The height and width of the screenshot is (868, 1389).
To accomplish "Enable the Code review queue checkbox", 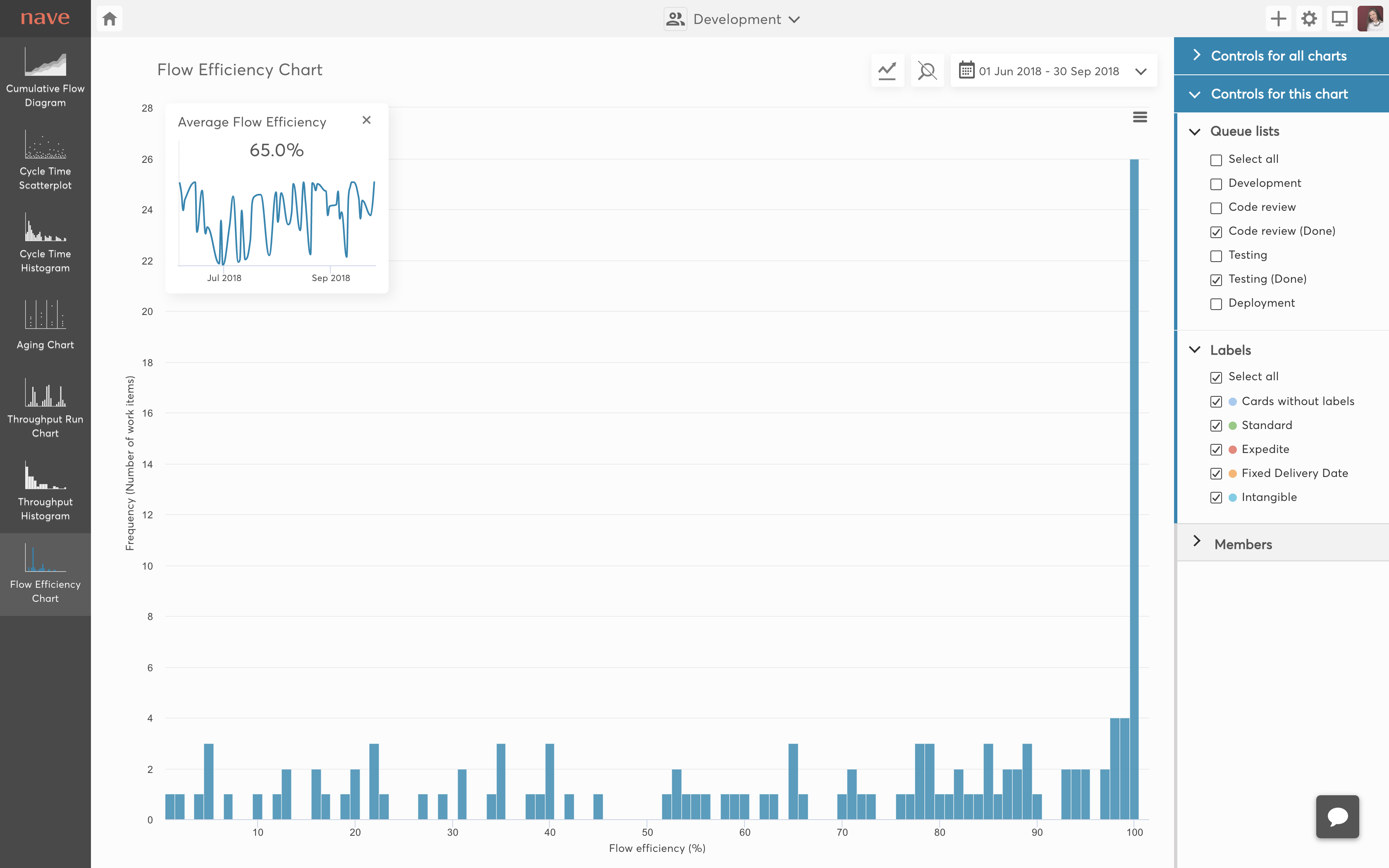I will point(1216,208).
